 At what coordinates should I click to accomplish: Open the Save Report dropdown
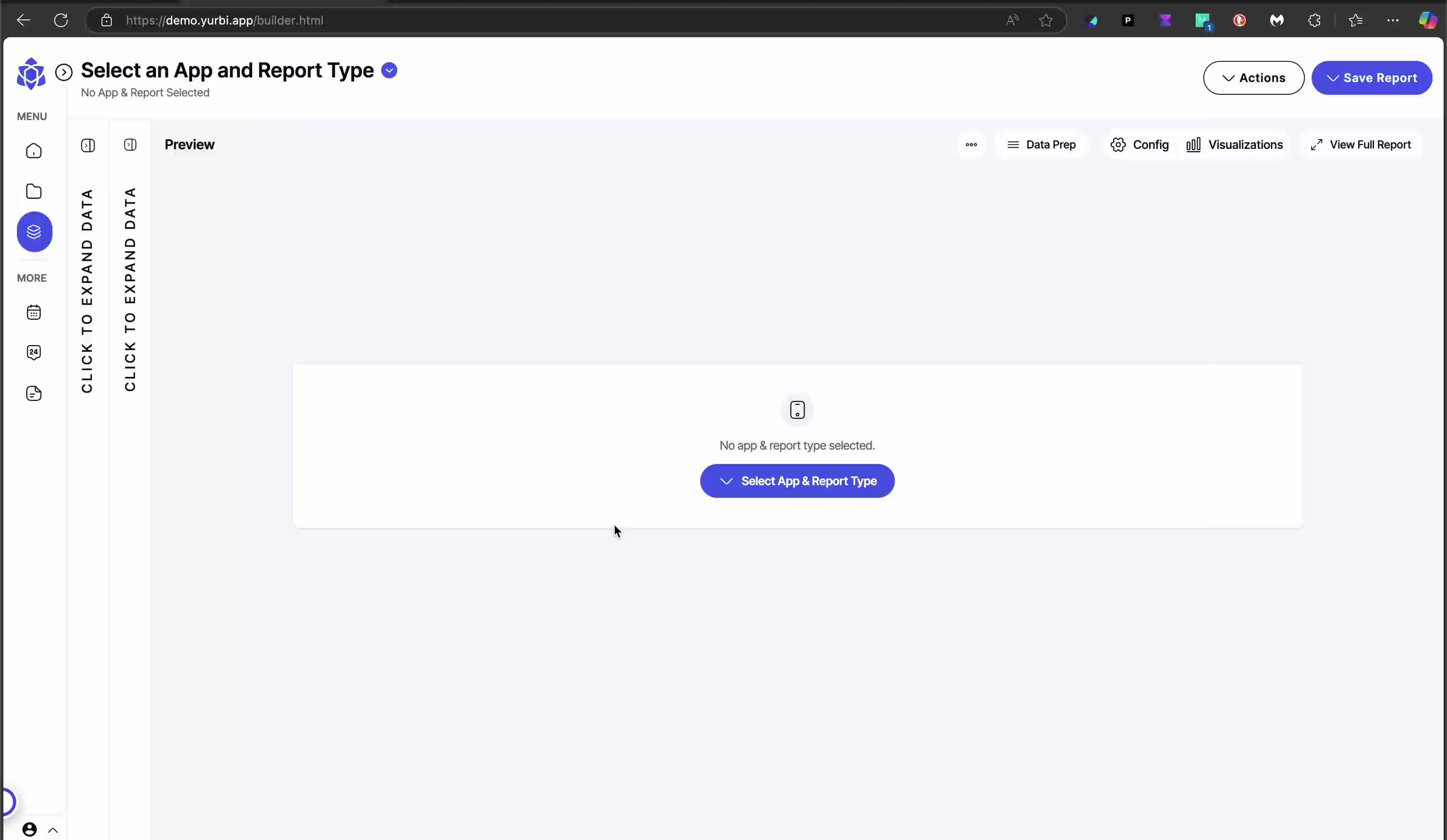1371,77
